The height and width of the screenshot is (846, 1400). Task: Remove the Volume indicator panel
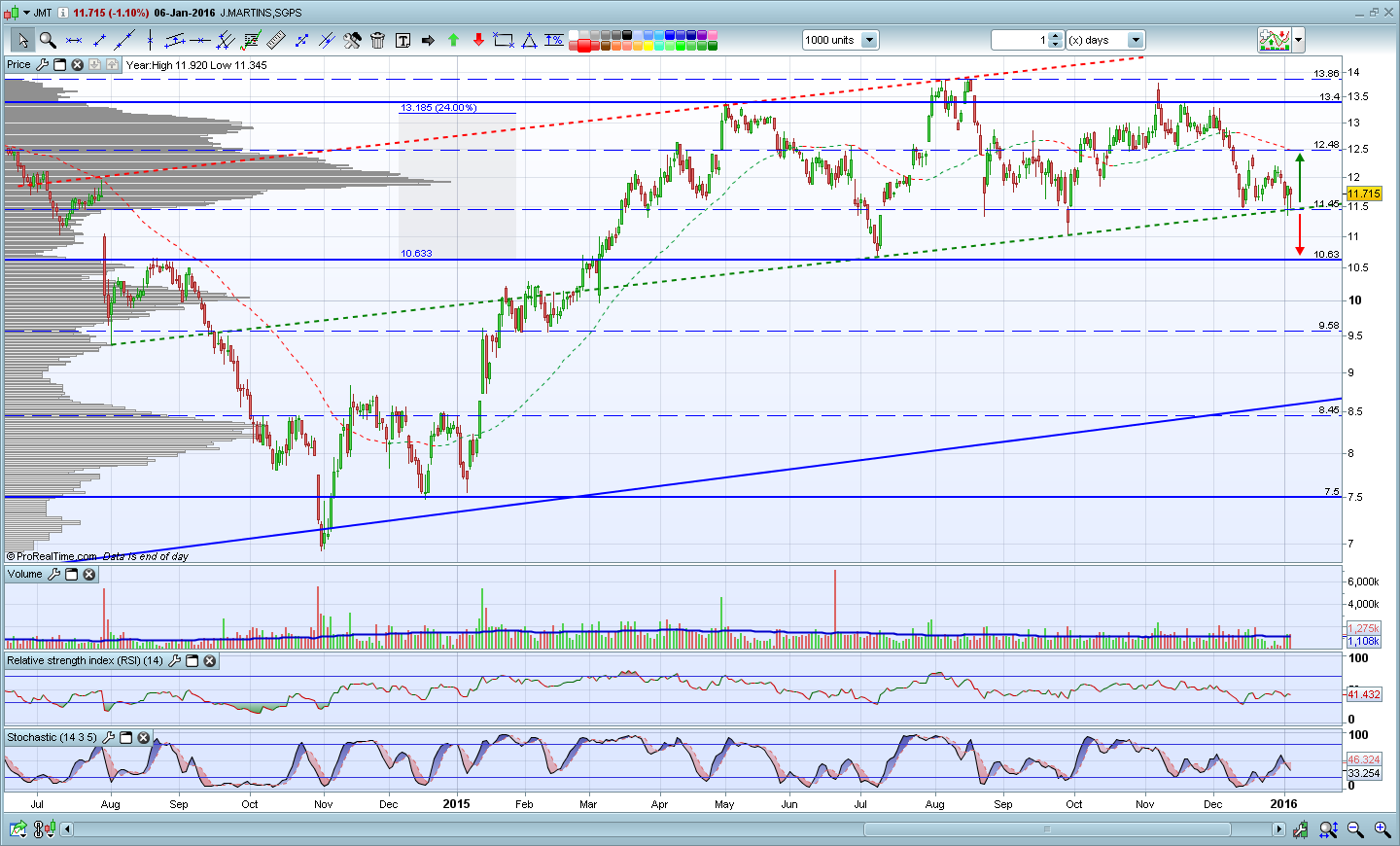point(88,574)
